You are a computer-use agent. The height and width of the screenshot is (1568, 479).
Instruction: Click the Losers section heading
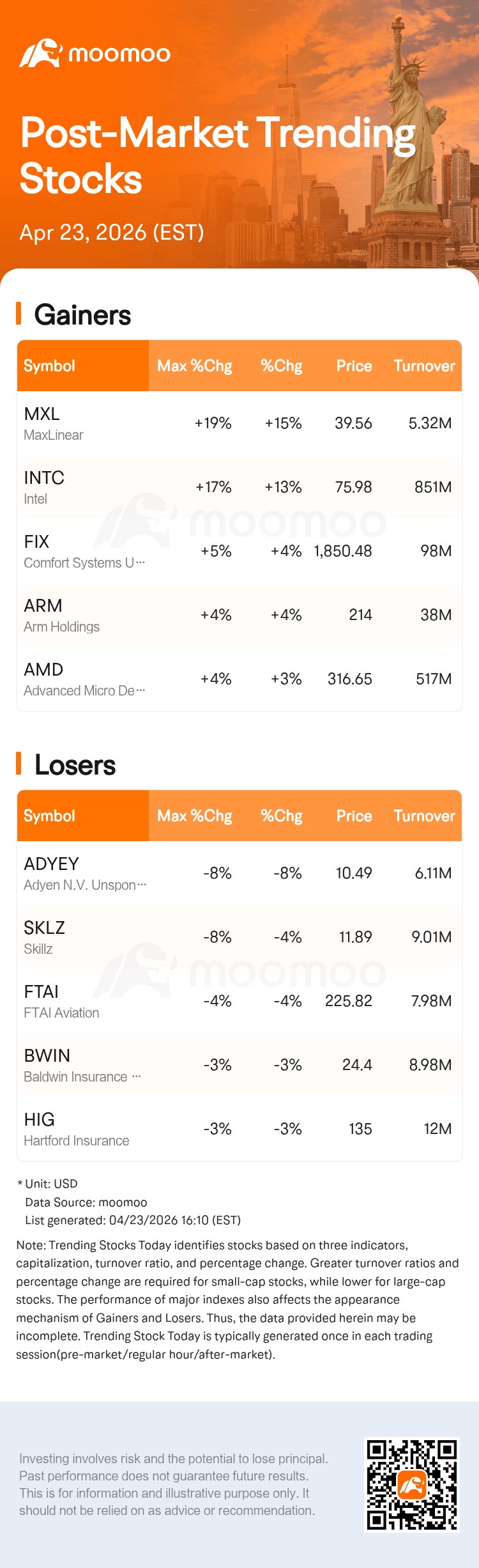pyautogui.click(x=75, y=765)
